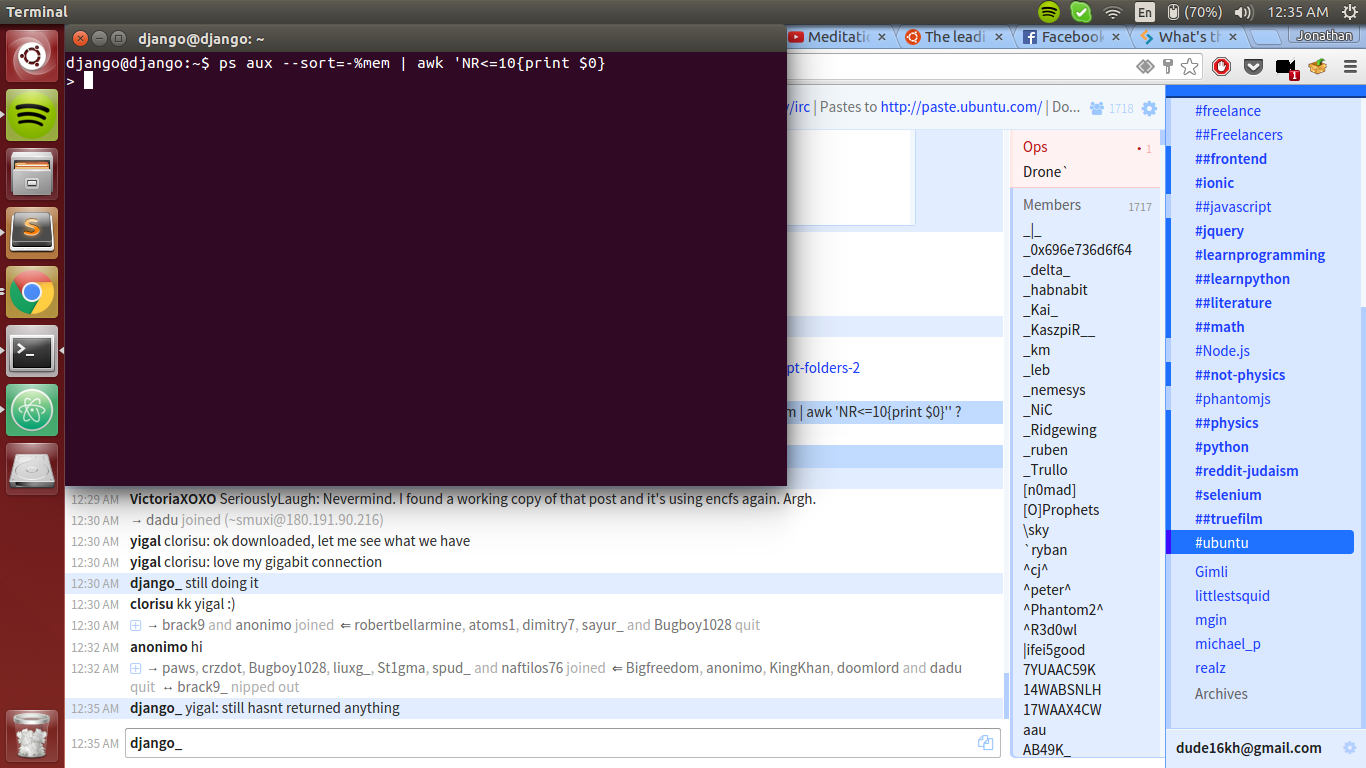
Task: Open the Chrome hamburger menu
Action: coord(1350,67)
